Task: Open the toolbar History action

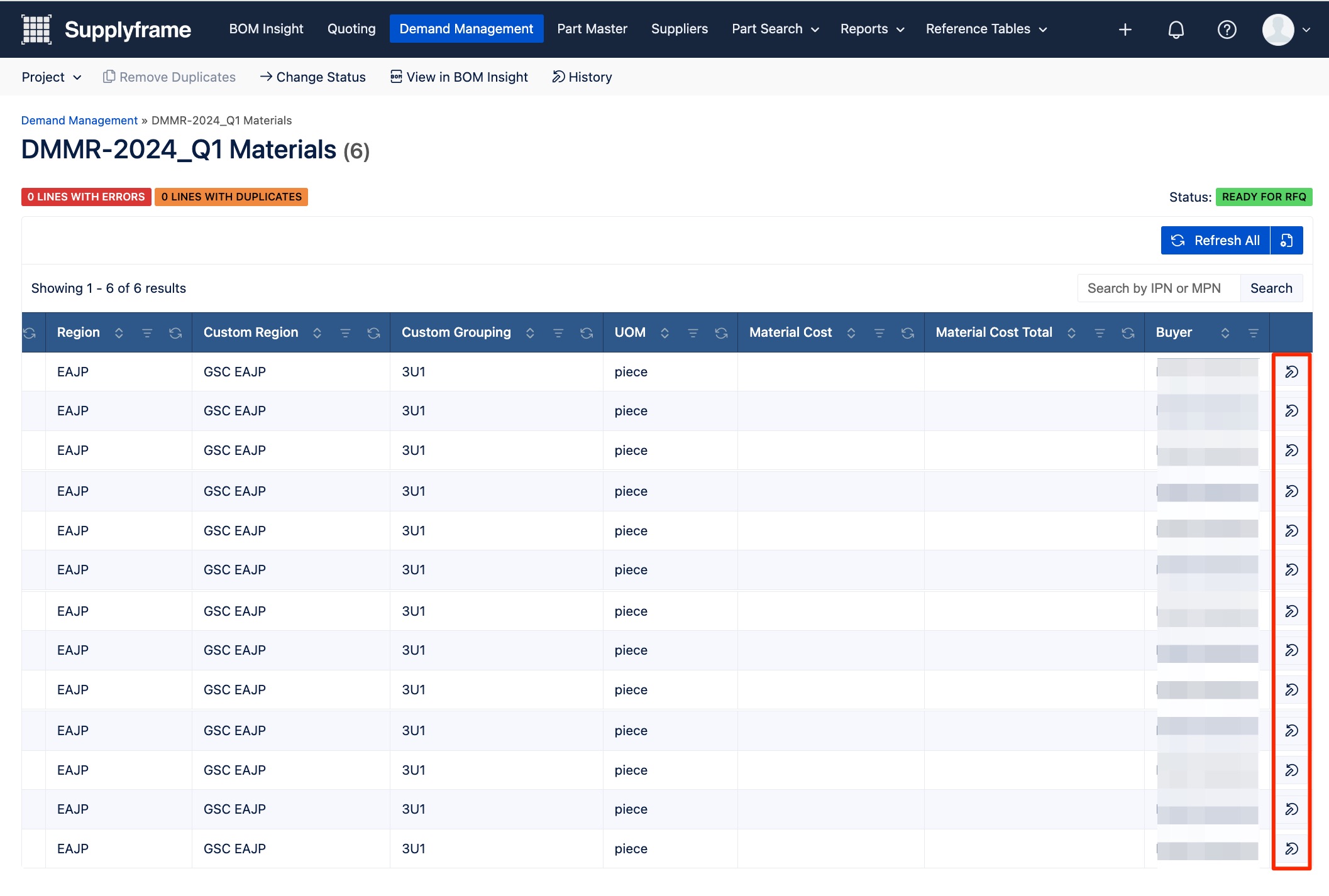Action: tap(582, 77)
